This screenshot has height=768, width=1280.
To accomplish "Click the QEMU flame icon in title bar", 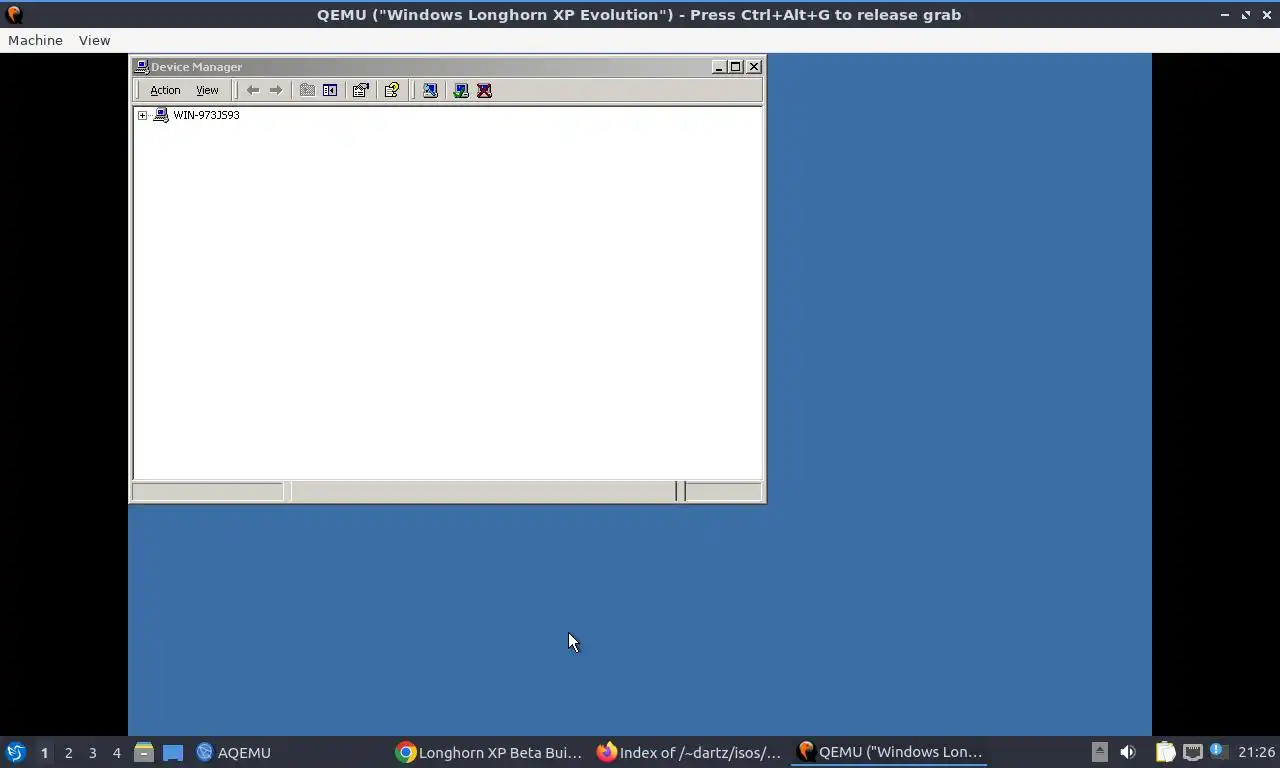I will coord(14,15).
